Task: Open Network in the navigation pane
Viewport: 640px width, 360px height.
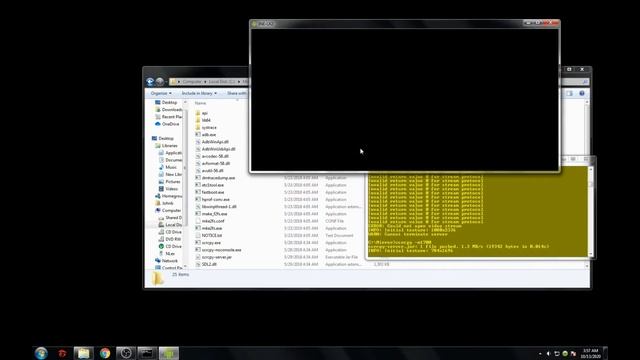Action: pyautogui.click(x=169, y=261)
